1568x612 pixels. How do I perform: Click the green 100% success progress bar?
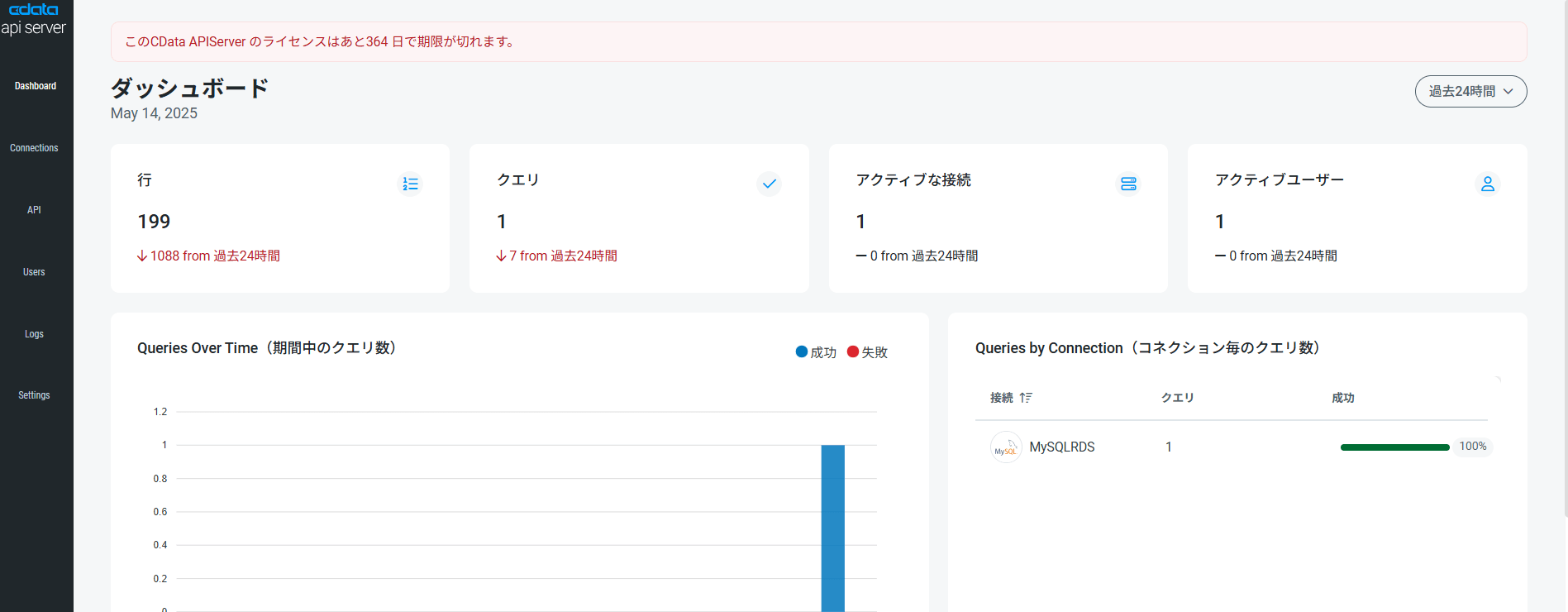[x=1394, y=447]
